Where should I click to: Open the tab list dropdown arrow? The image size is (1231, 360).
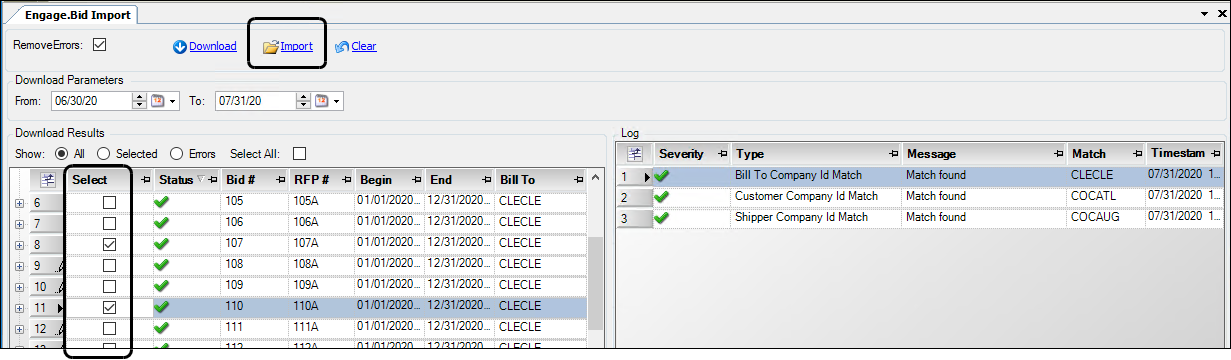pos(1205,15)
